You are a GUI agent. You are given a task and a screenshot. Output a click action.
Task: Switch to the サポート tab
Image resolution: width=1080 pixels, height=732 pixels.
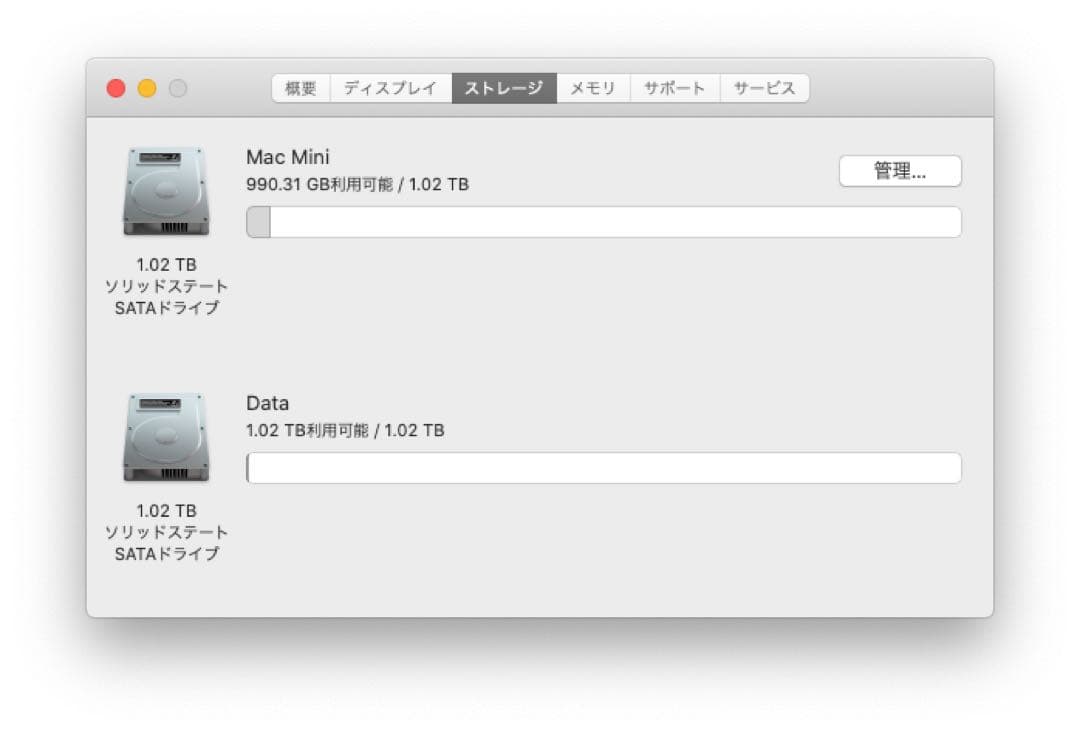coord(674,87)
